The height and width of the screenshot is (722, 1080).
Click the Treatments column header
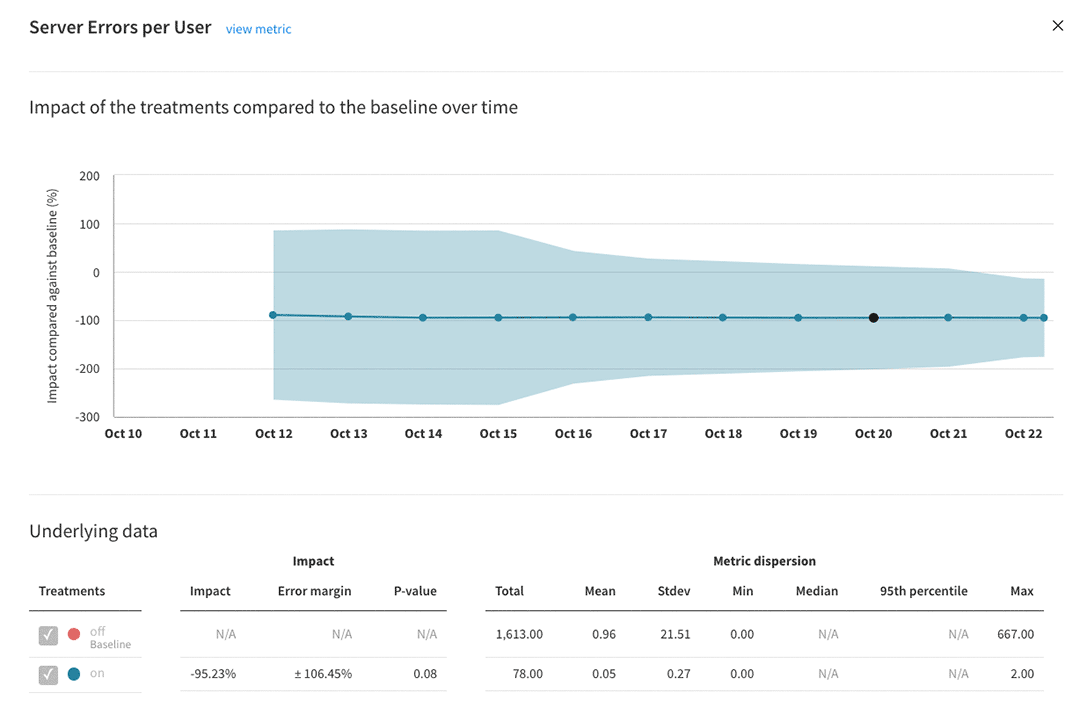click(x=72, y=591)
